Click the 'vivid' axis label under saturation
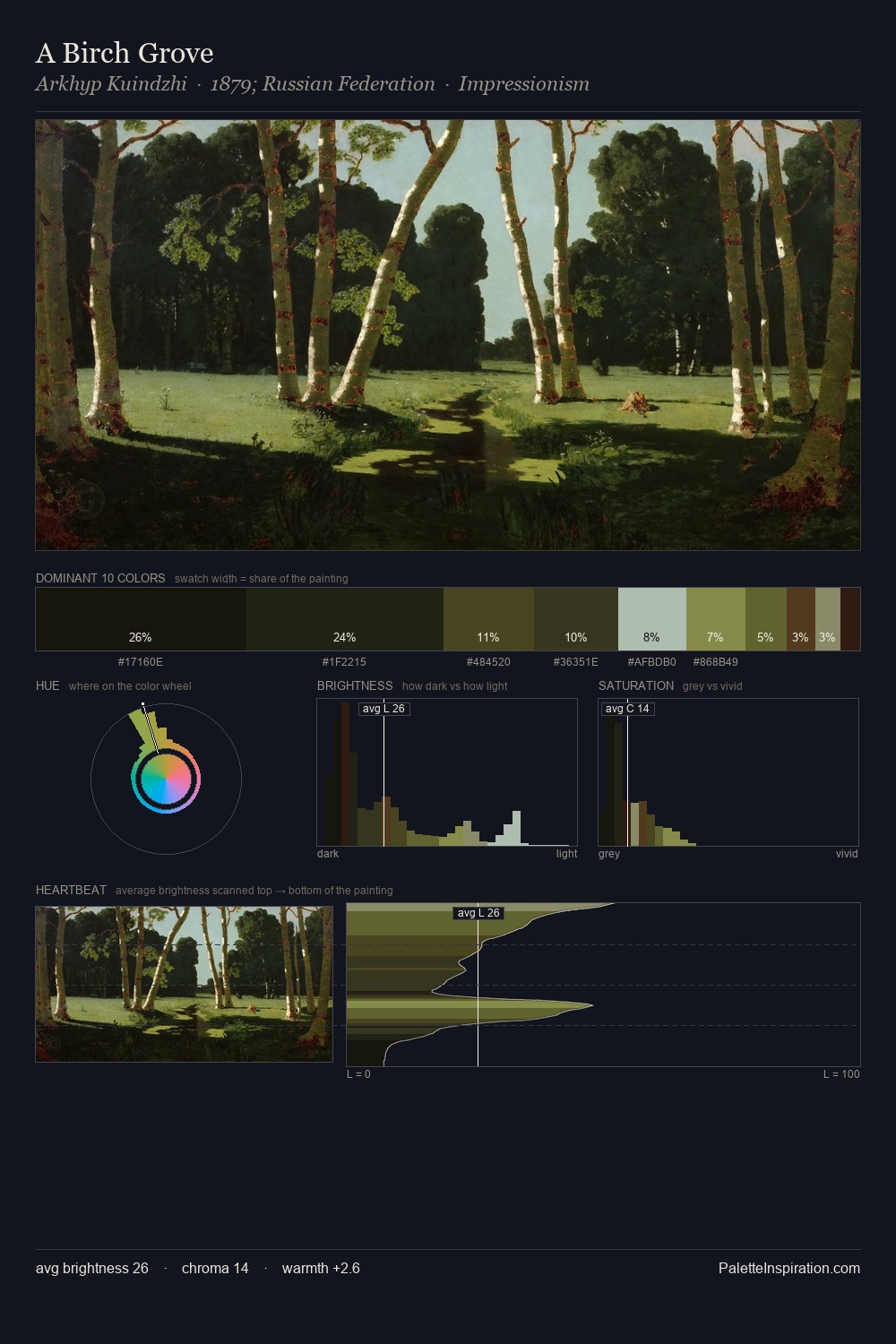896x1344 pixels. tap(847, 854)
